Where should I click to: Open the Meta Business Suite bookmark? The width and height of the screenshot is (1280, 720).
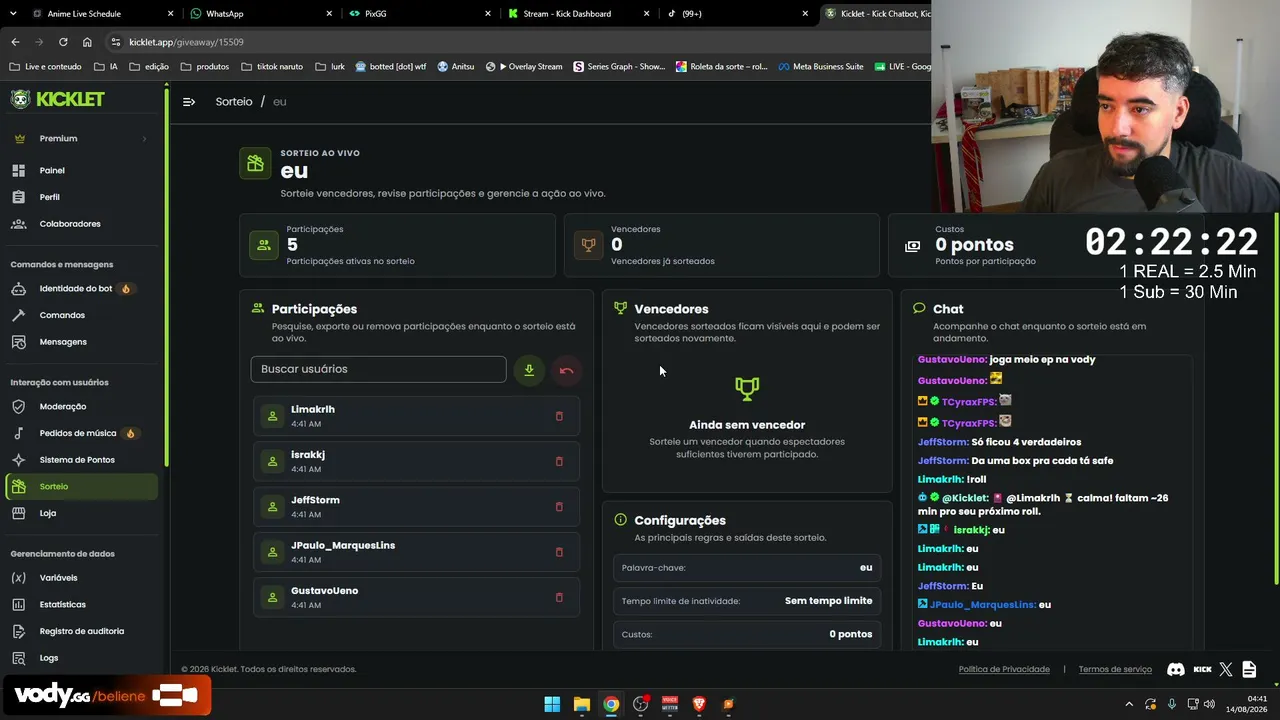coord(820,67)
